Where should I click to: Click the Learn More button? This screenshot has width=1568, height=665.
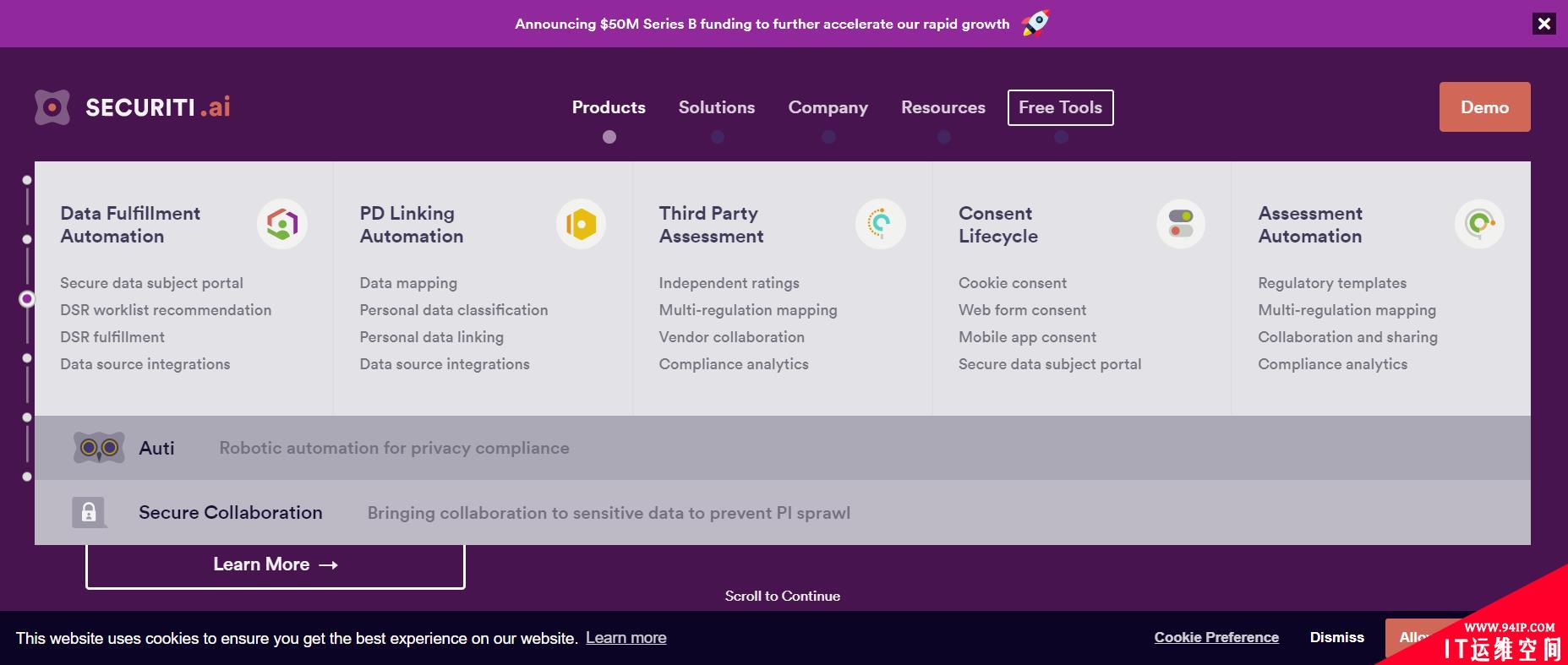pyautogui.click(x=276, y=564)
